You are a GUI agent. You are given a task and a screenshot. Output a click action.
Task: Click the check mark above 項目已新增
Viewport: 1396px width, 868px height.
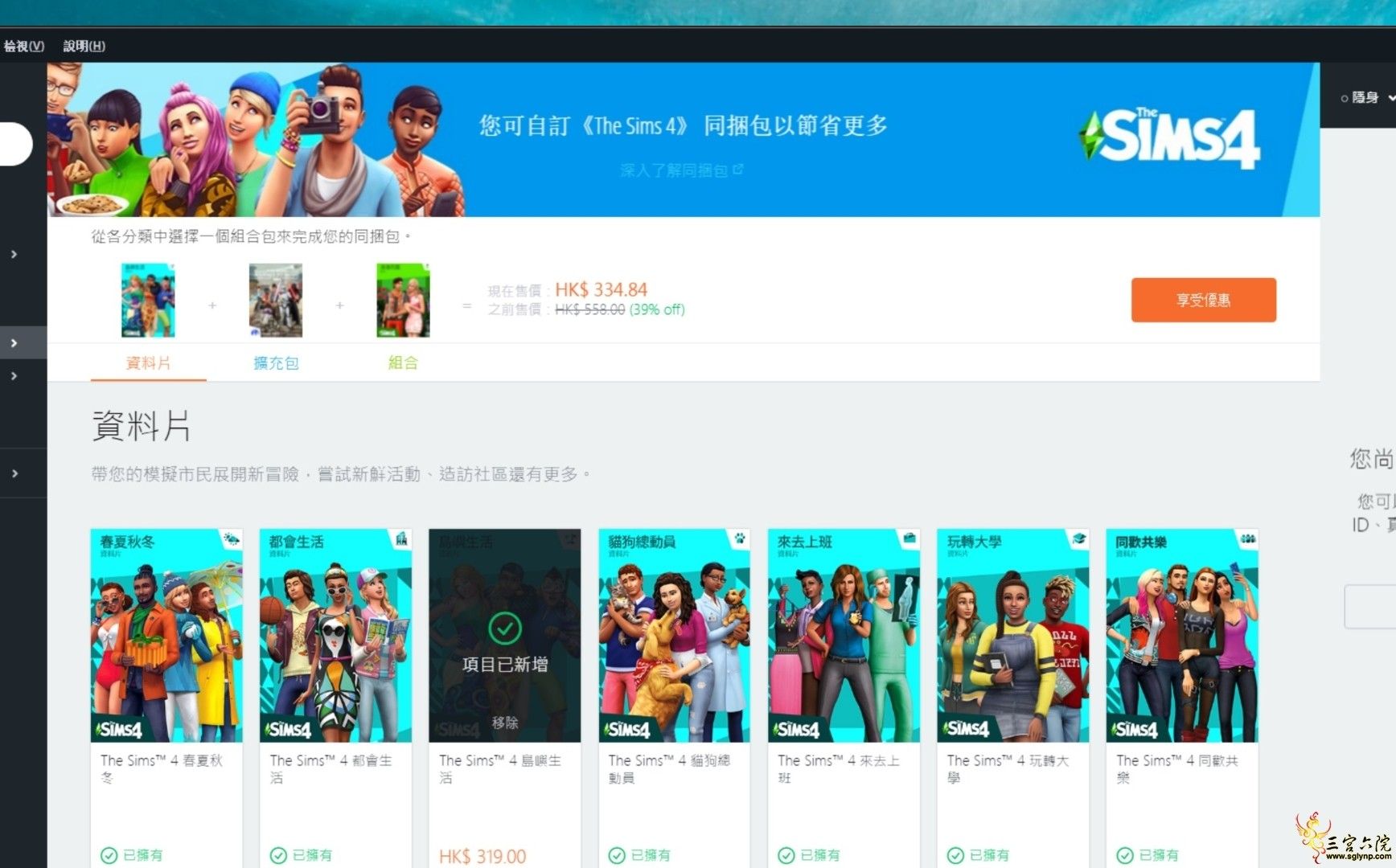(505, 628)
